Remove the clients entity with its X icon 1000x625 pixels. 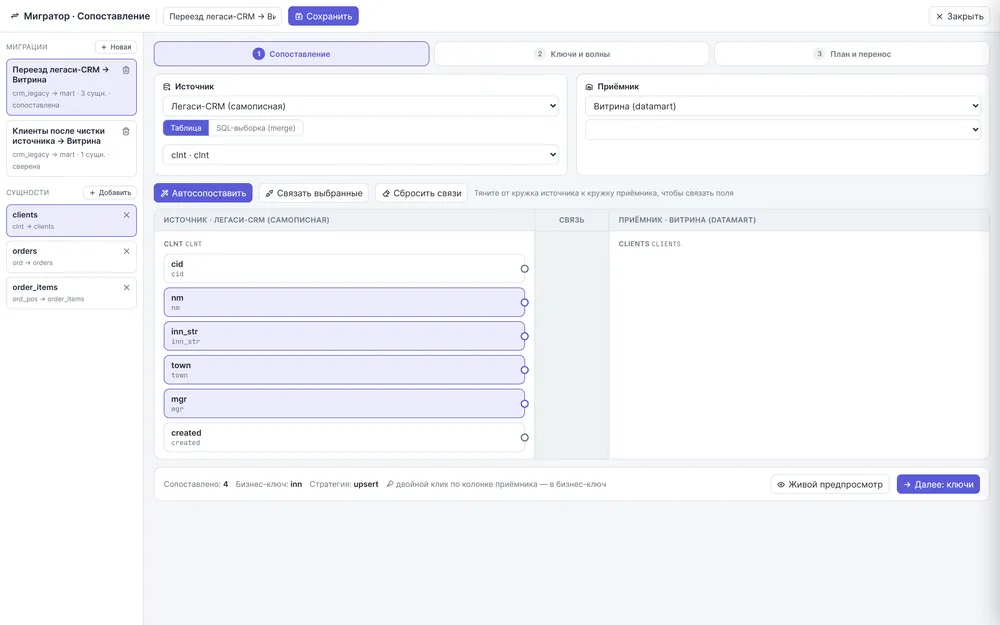pos(126,215)
